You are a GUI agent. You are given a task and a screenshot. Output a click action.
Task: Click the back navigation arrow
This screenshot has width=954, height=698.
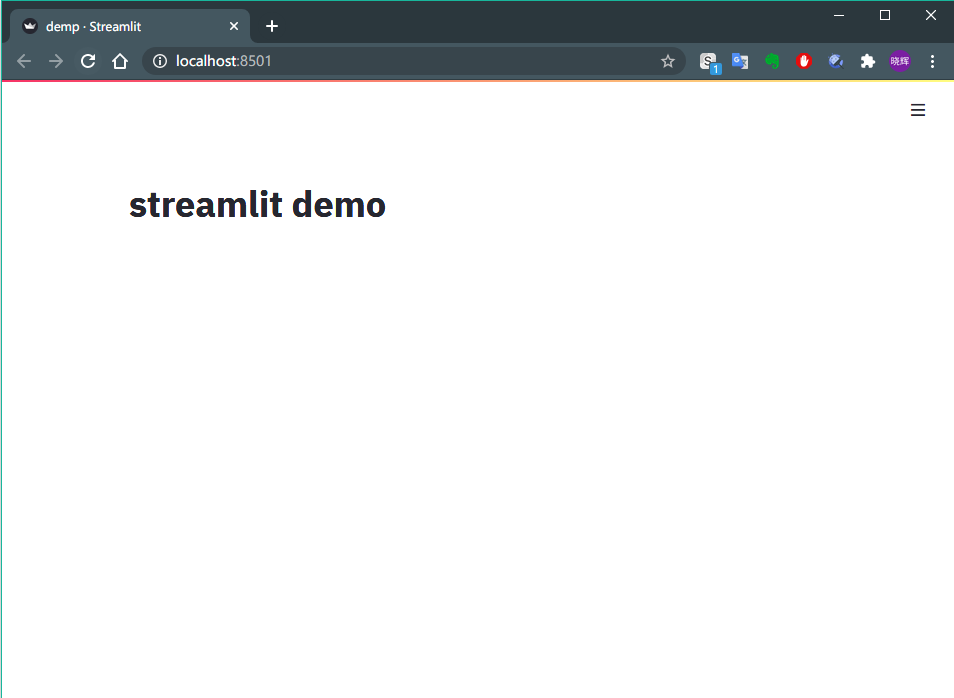(24, 61)
